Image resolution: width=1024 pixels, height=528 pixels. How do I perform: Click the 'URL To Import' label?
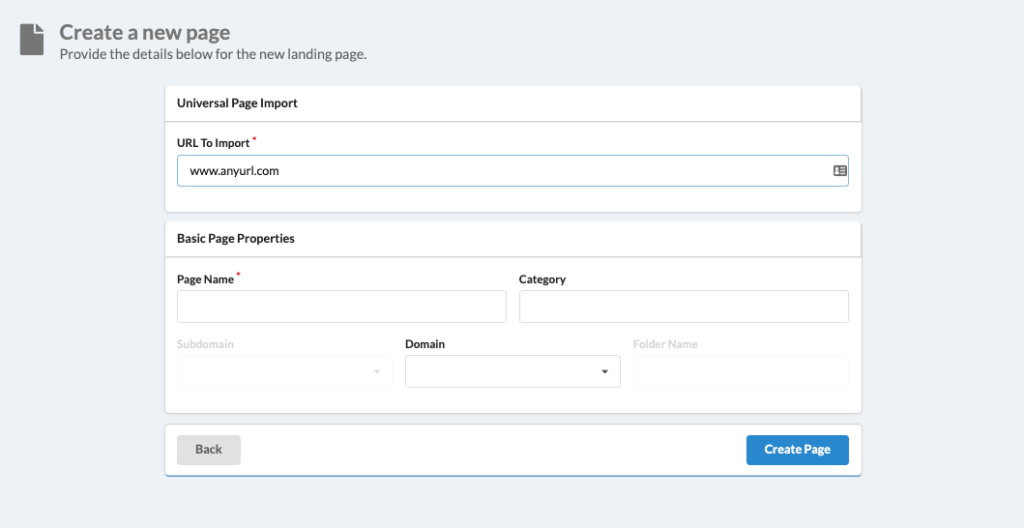click(x=214, y=143)
